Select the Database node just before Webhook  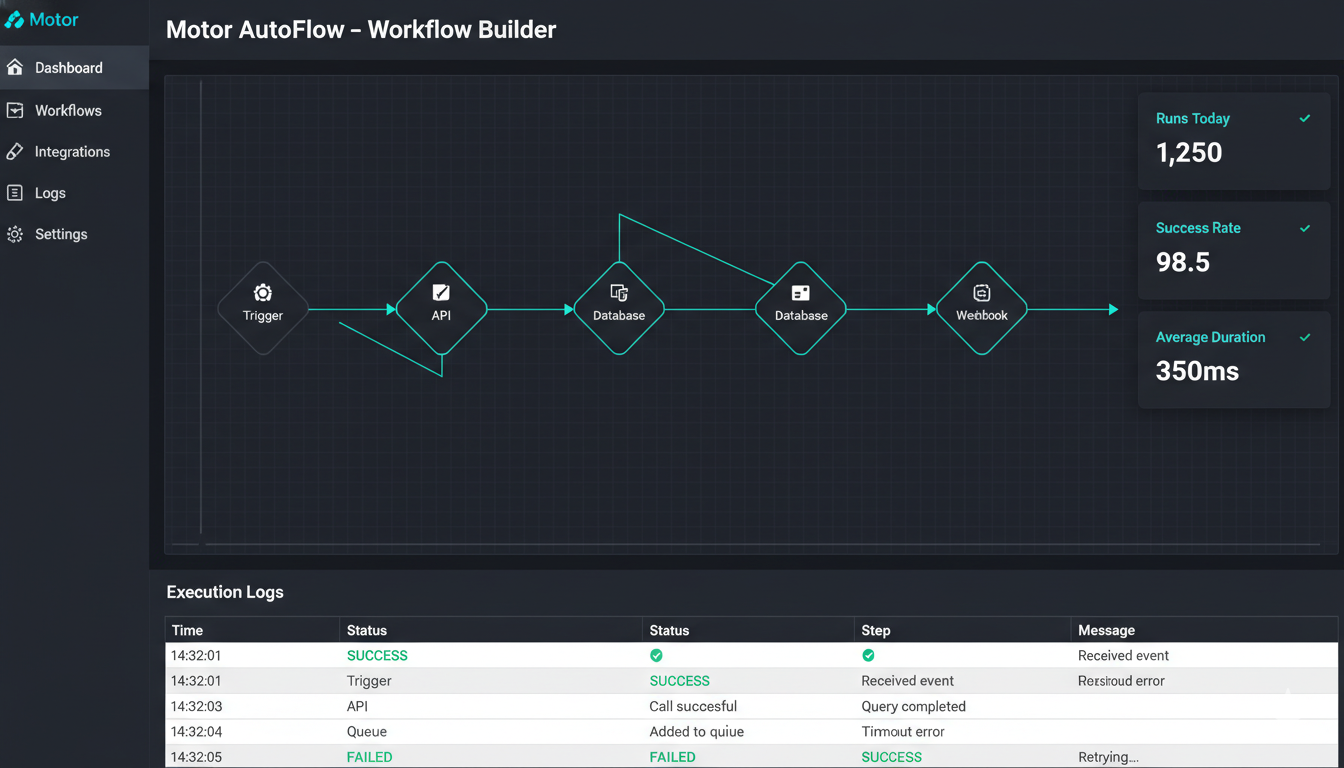click(801, 308)
